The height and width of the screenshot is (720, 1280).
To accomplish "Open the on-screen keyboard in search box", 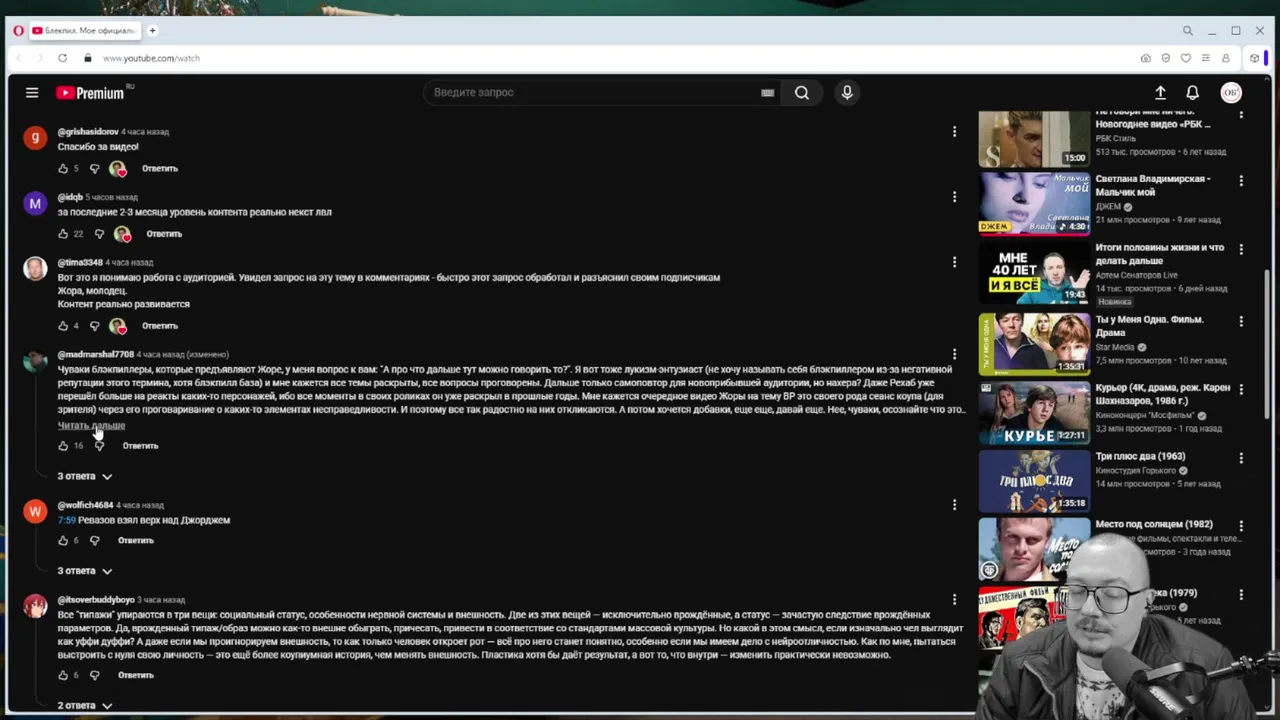I will click(x=767, y=93).
